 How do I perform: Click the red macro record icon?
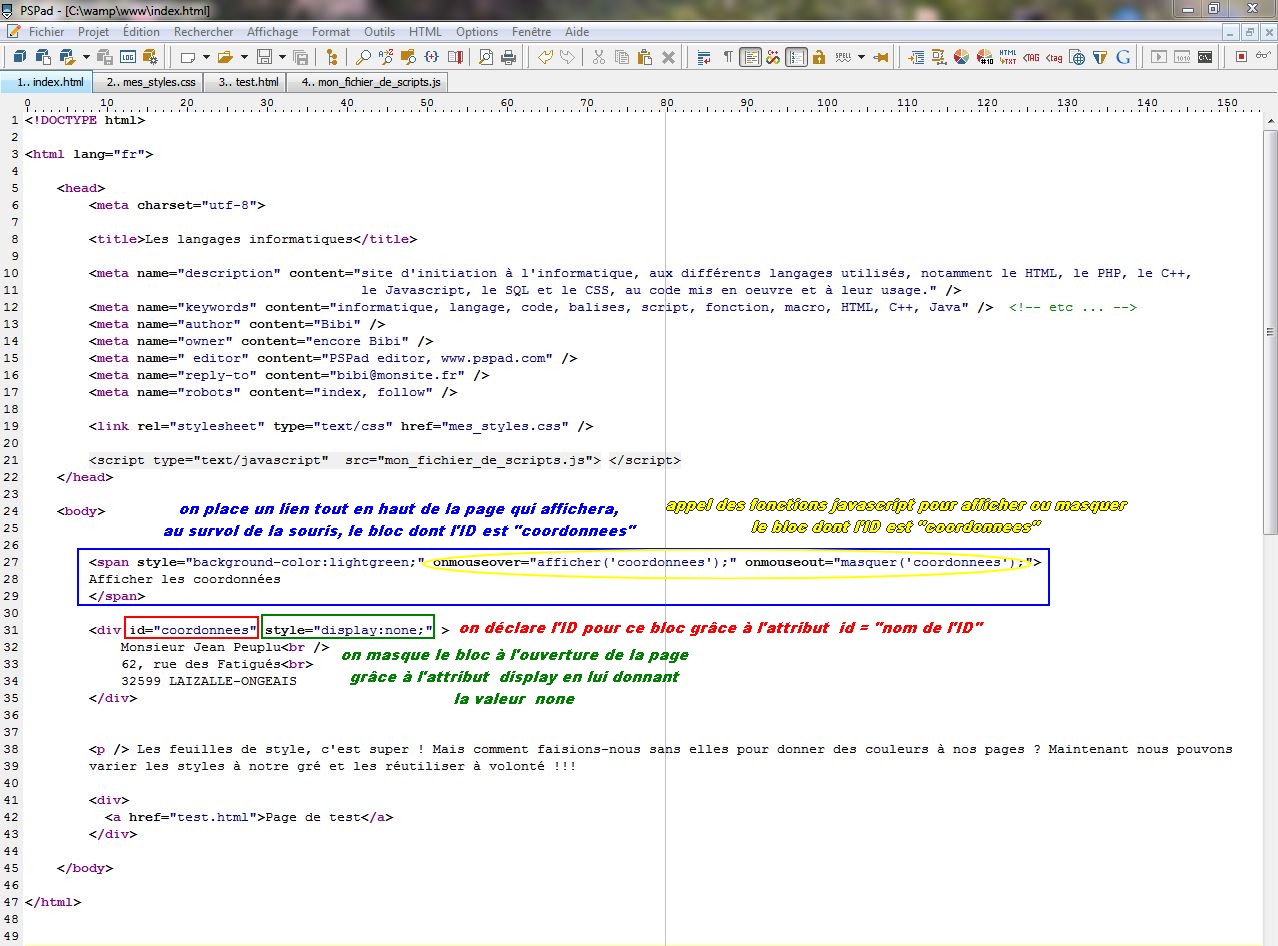(1241, 57)
